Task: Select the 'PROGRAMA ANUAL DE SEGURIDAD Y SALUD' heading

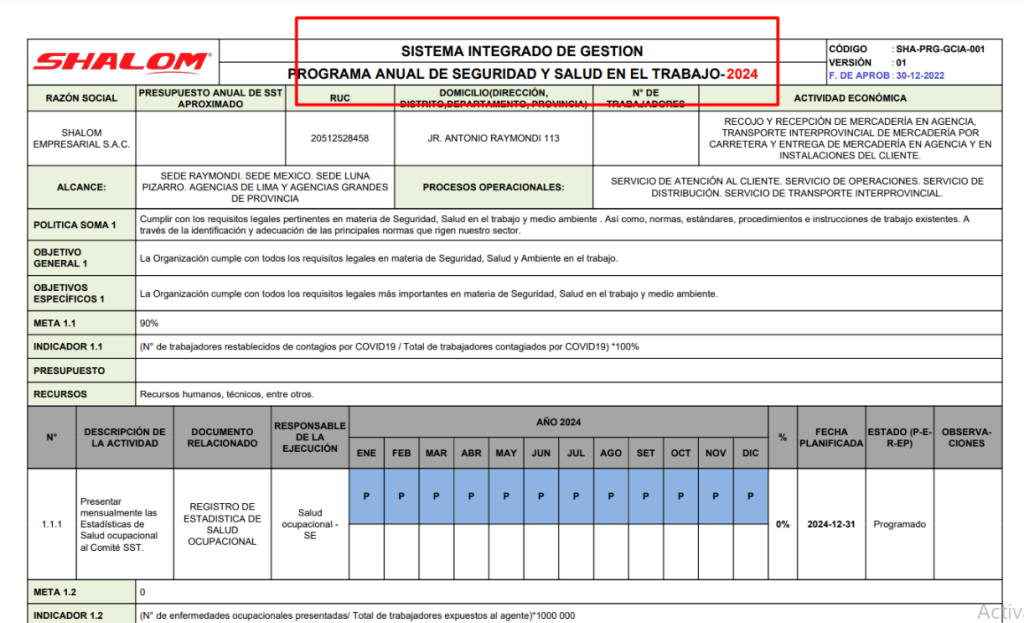Action: 522,74
